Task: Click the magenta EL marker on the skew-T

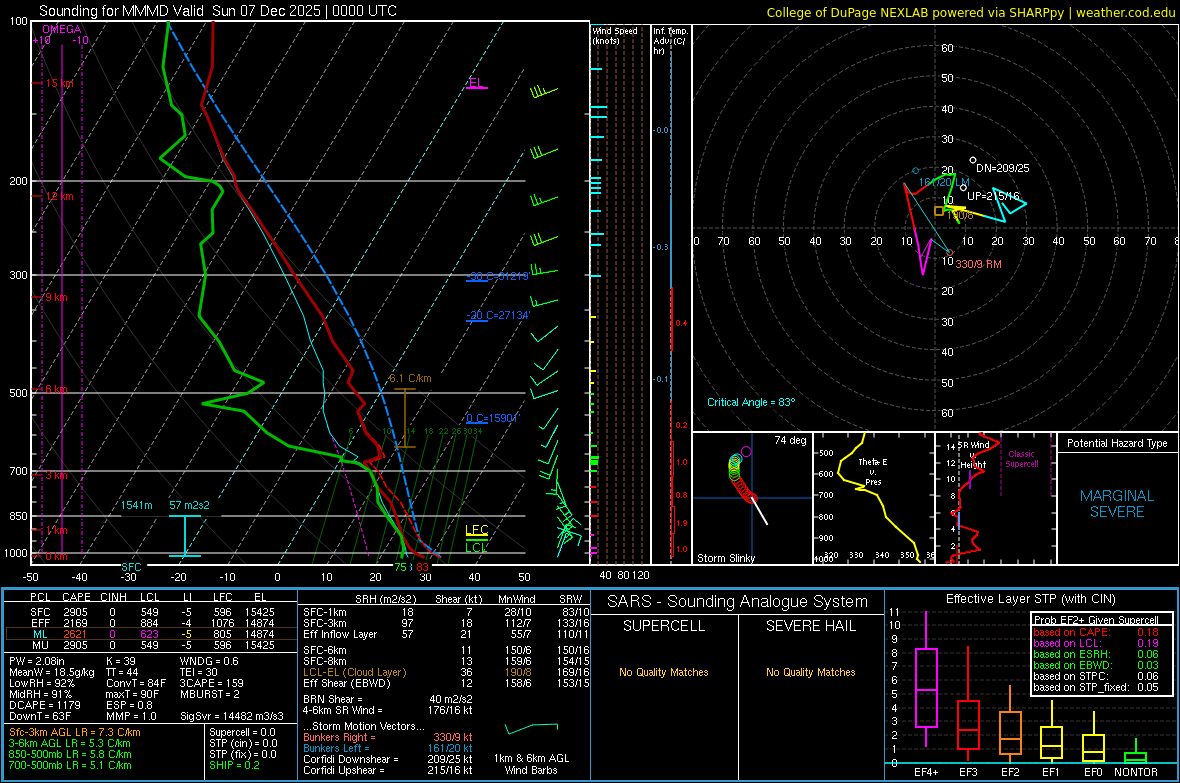Action: tap(476, 83)
